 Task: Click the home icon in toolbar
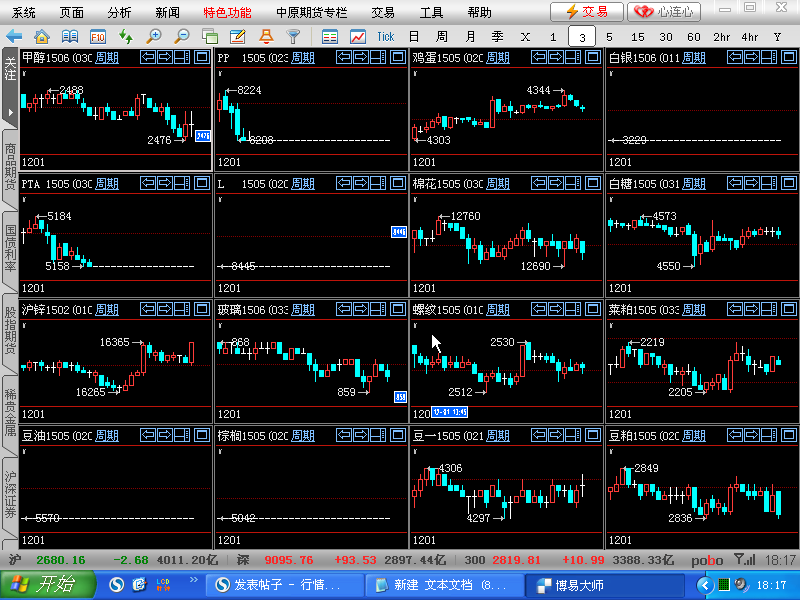[x=42, y=36]
